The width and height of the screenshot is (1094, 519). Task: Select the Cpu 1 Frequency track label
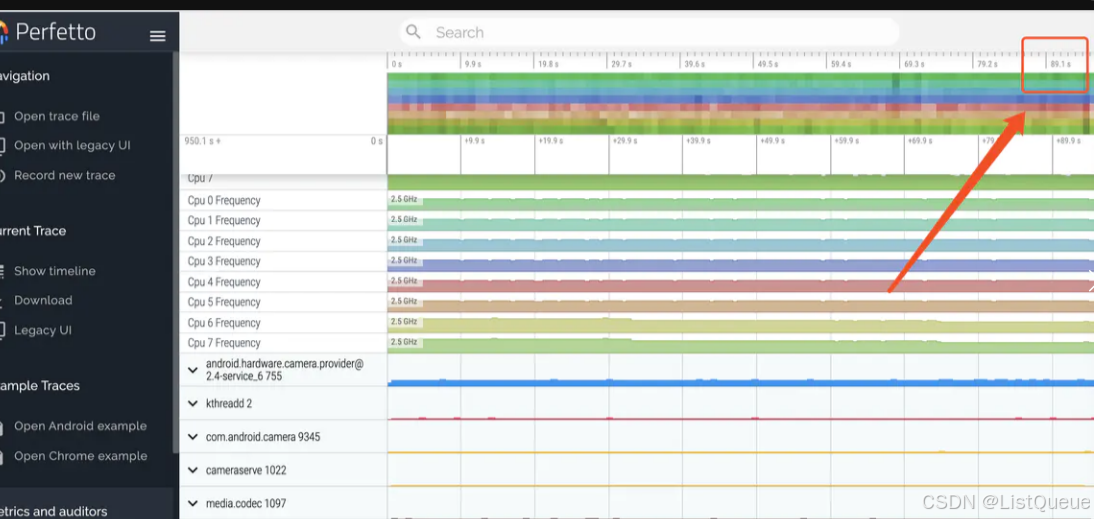click(x=223, y=220)
